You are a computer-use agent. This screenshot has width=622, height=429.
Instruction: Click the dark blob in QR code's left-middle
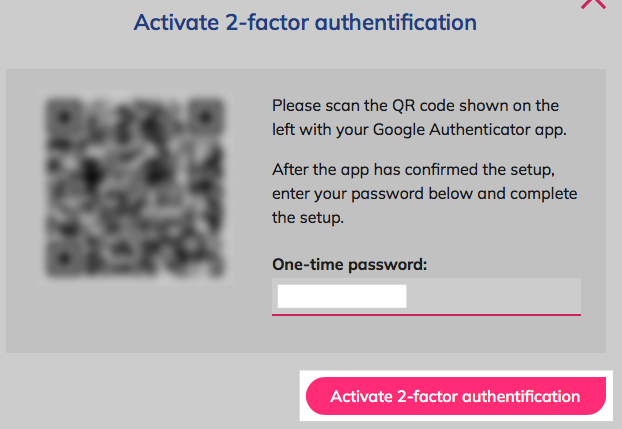pyautogui.click(x=91, y=173)
